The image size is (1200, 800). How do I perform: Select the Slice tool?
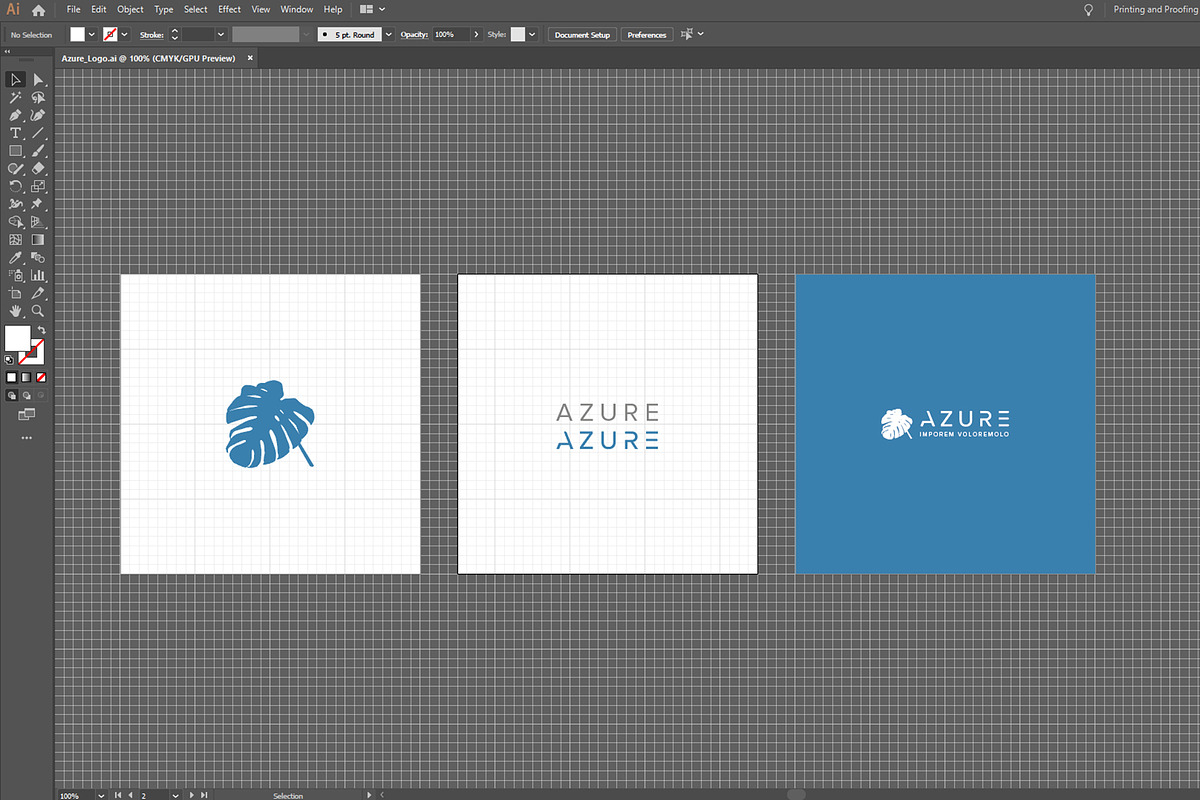pyautogui.click(x=38, y=293)
